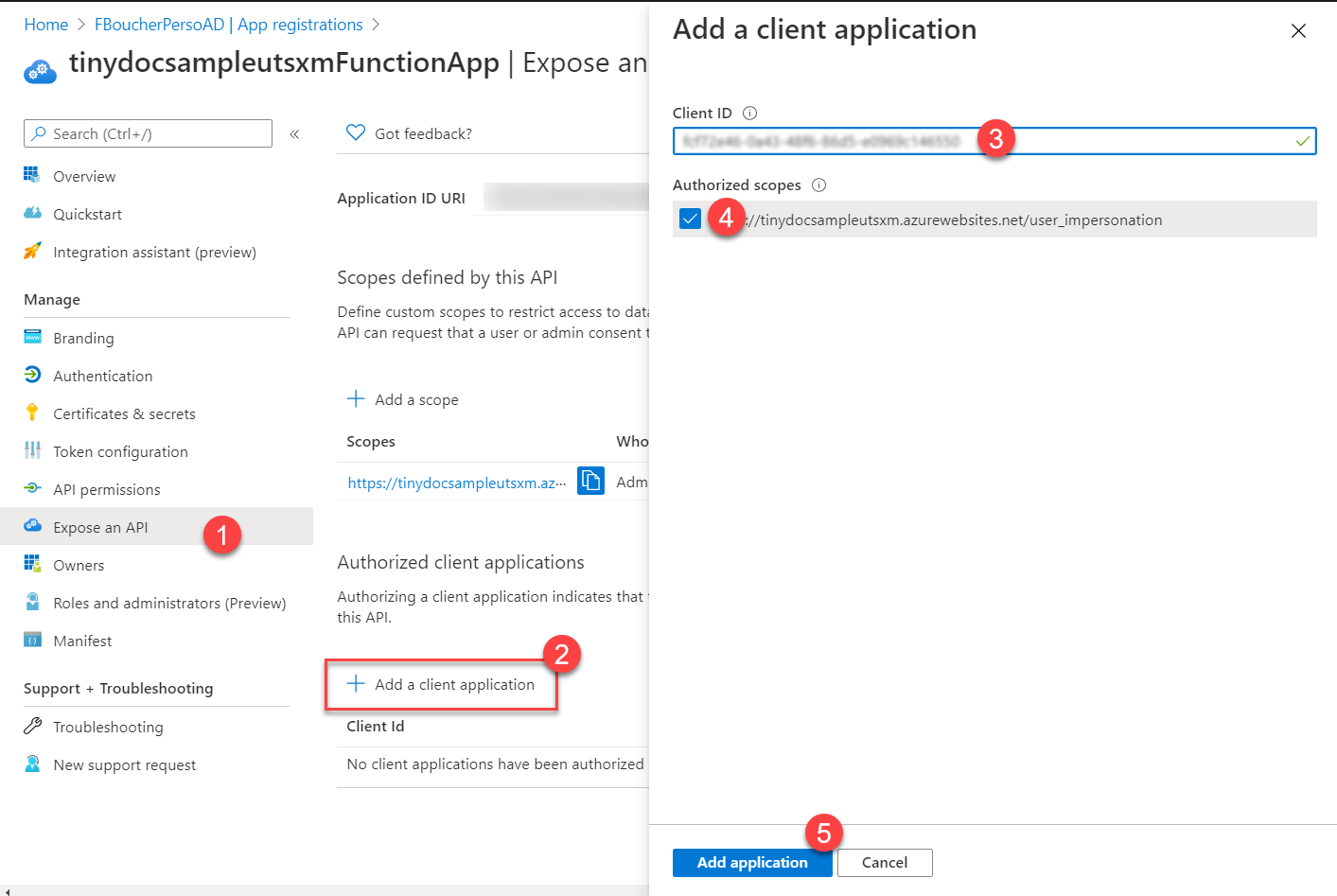The width and height of the screenshot is (1337, 896).
Task: Collapse the left navigation menu
Action: [x=294, y=133]
